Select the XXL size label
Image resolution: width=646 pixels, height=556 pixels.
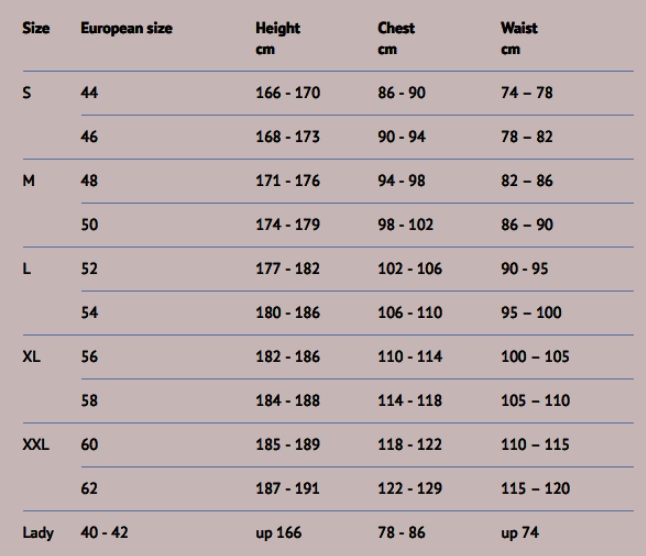click(x=36, y=445)
